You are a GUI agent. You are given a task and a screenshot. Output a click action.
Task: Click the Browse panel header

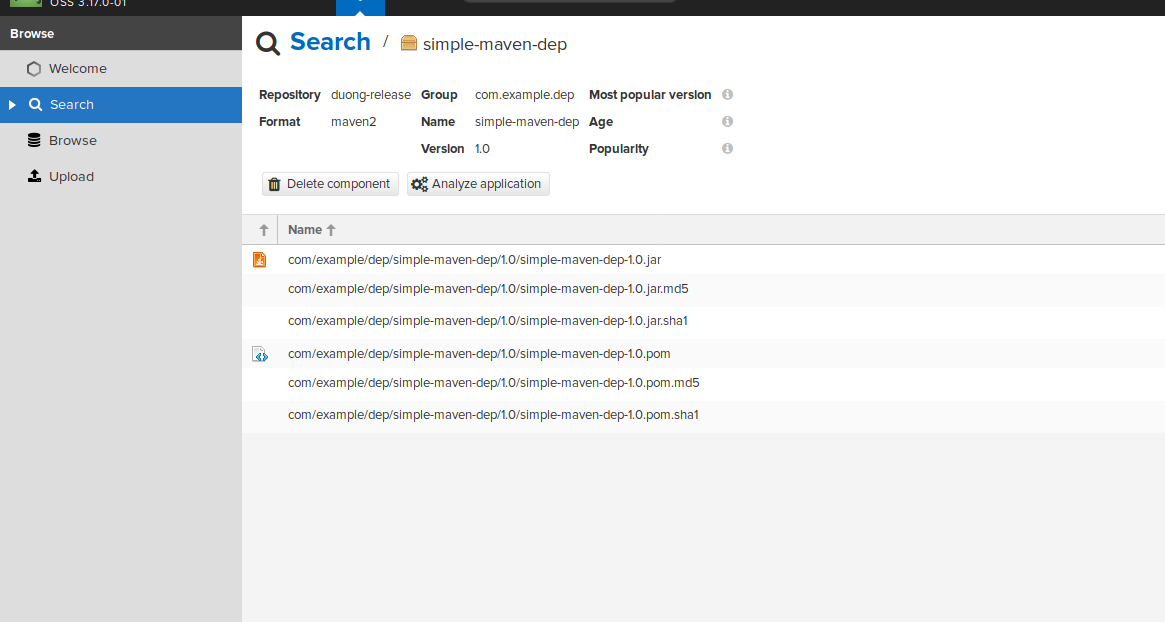tap(121, 33)
